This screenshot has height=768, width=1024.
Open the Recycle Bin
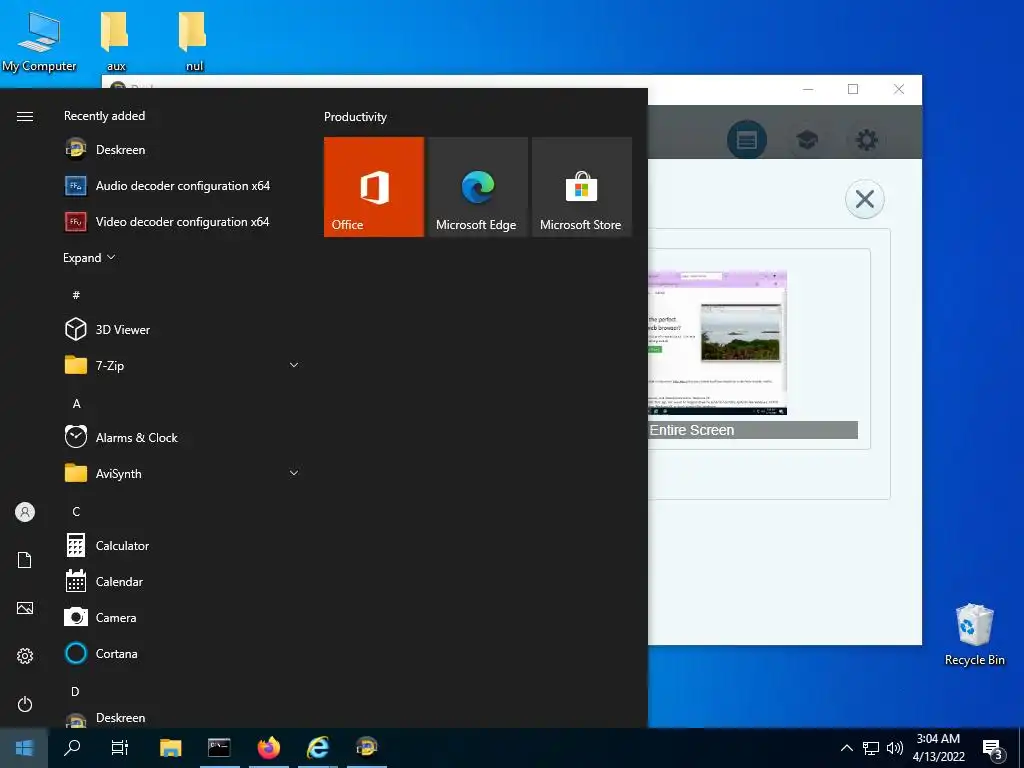(974, 635)
